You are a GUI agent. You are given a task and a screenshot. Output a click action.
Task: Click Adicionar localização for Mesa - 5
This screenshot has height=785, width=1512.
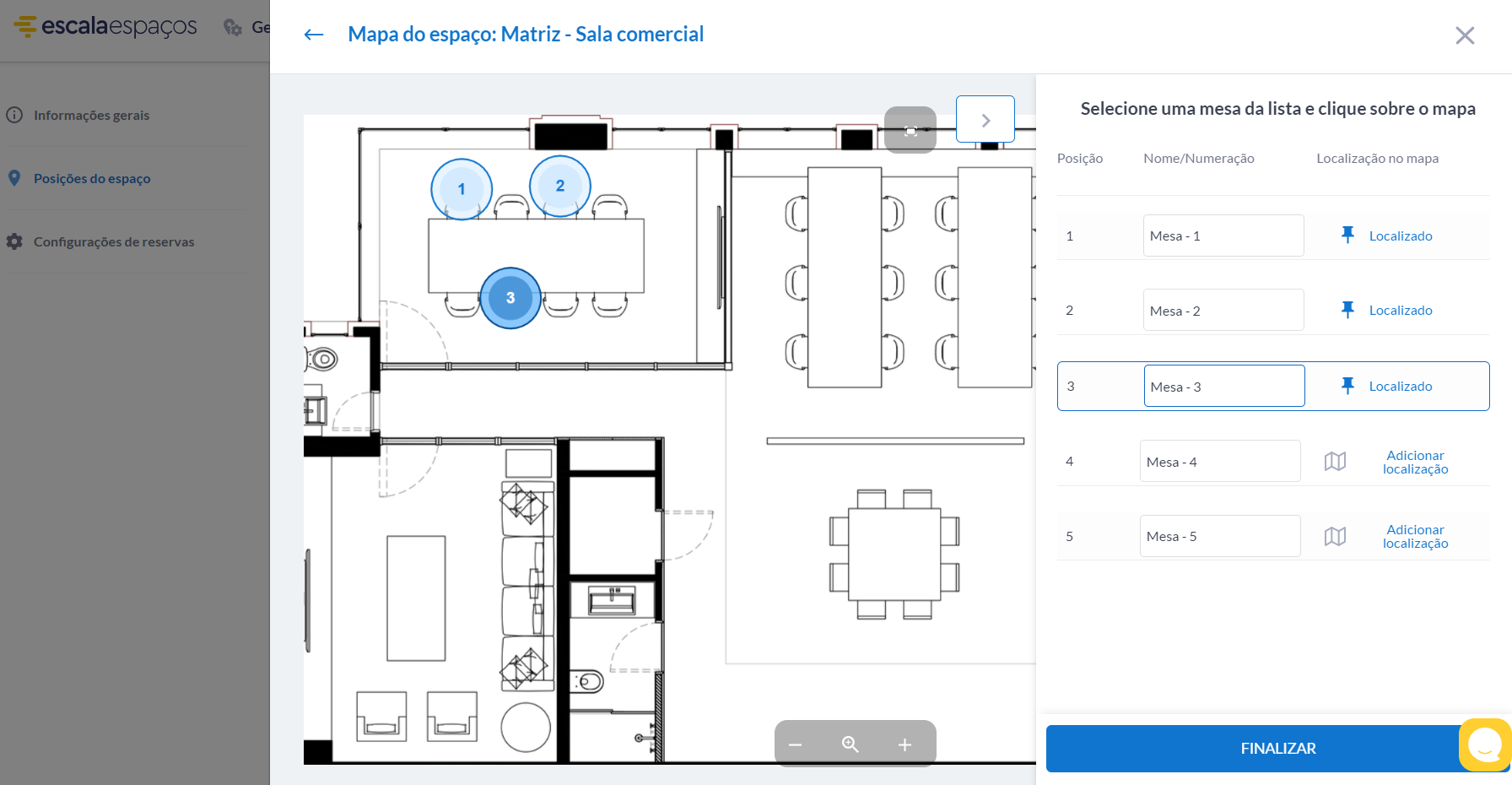click(1415, 536)
